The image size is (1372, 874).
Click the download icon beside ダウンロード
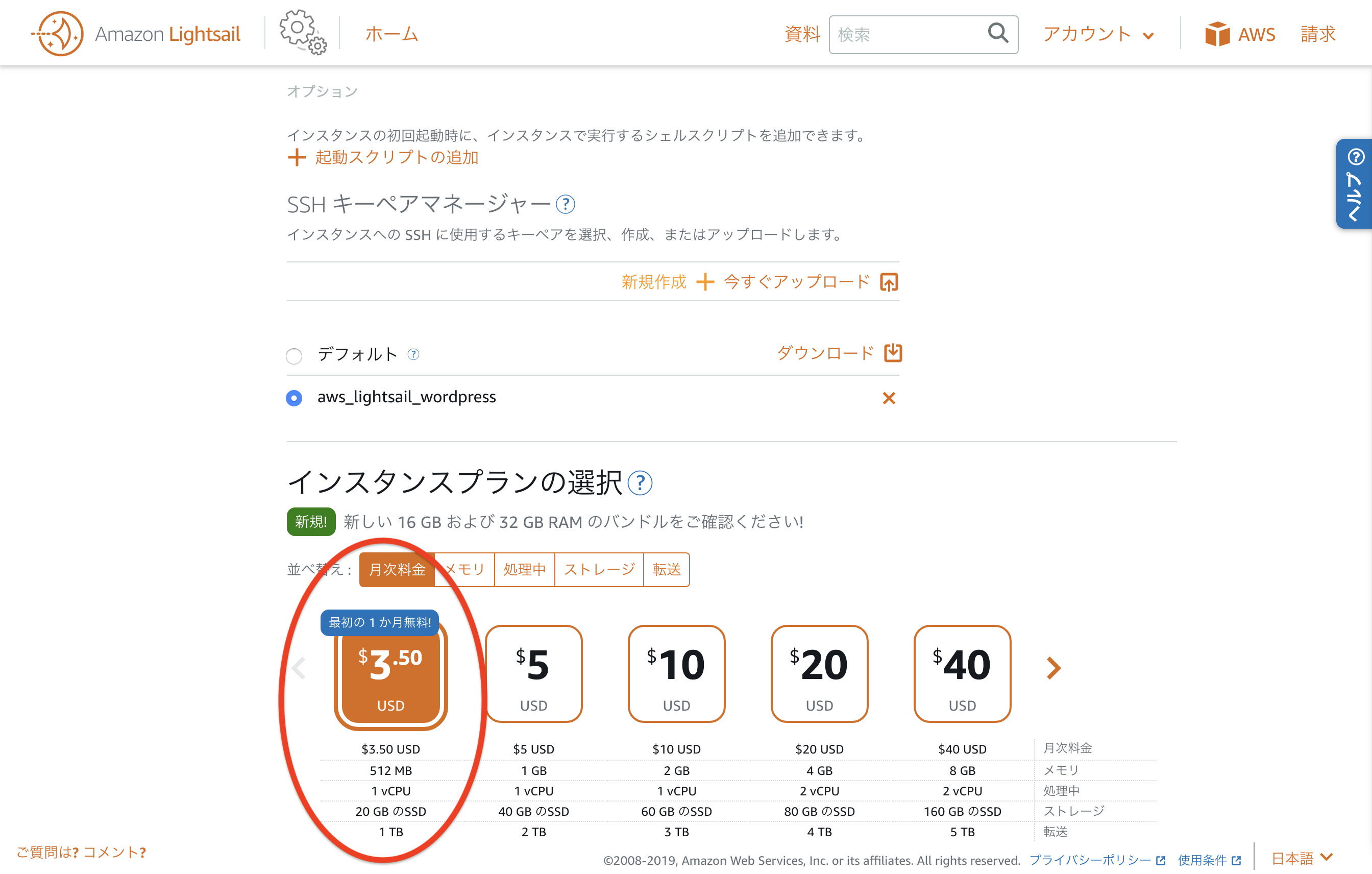(893, 353)
